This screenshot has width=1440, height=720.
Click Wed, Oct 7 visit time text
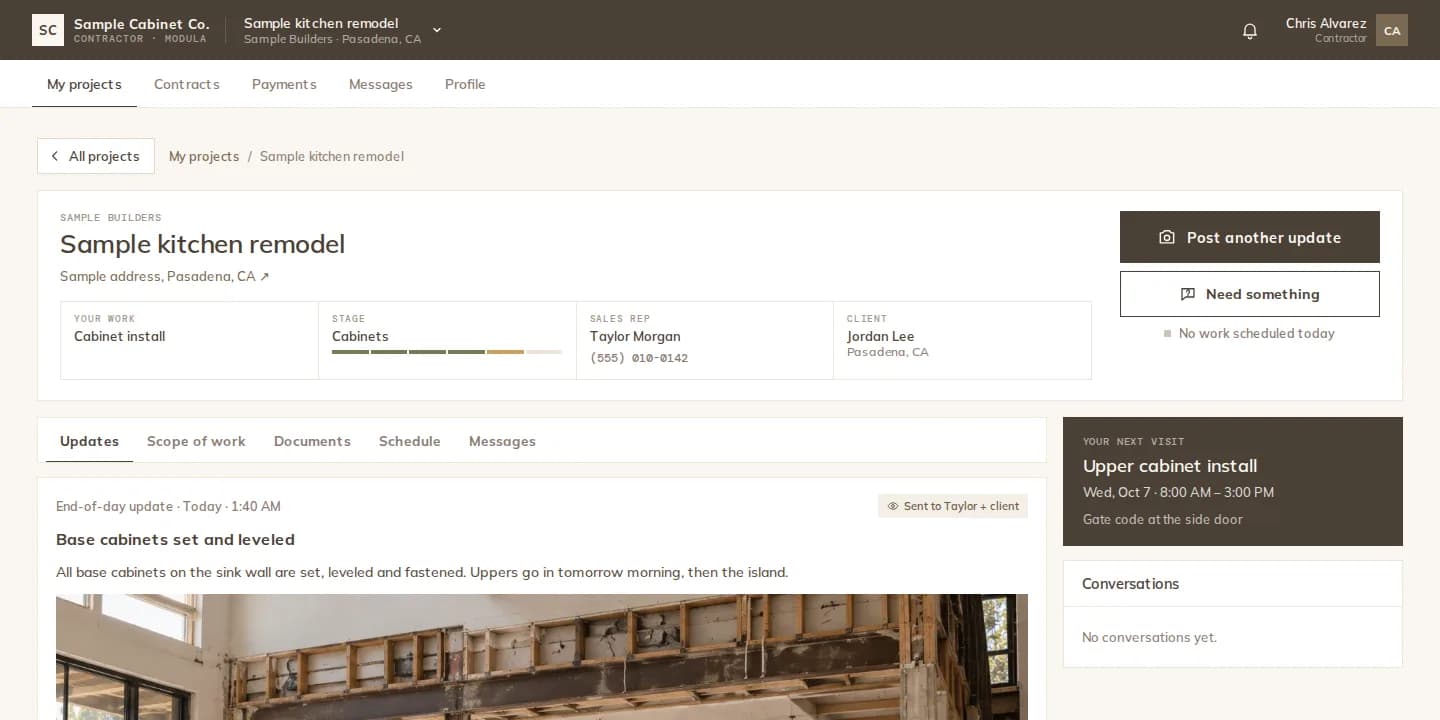pos(1178,493)
